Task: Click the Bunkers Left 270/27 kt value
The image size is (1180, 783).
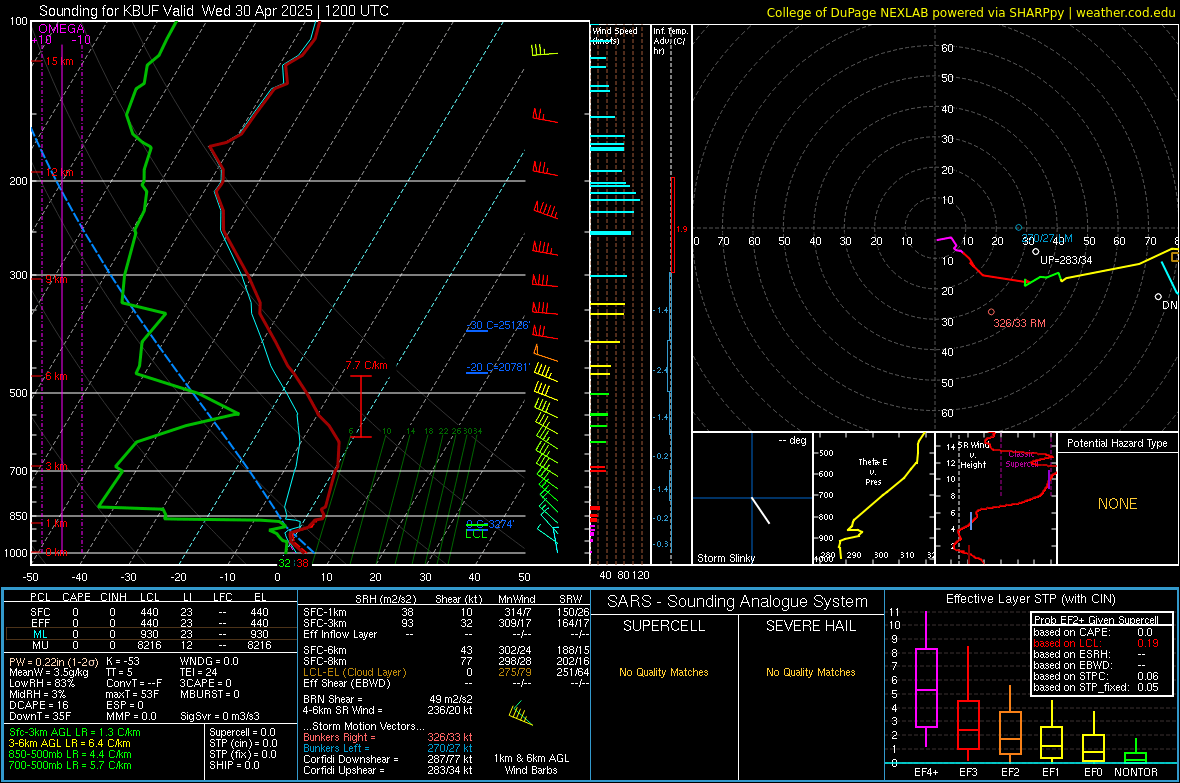Action: pyautogui.click(x=450, y=748)
